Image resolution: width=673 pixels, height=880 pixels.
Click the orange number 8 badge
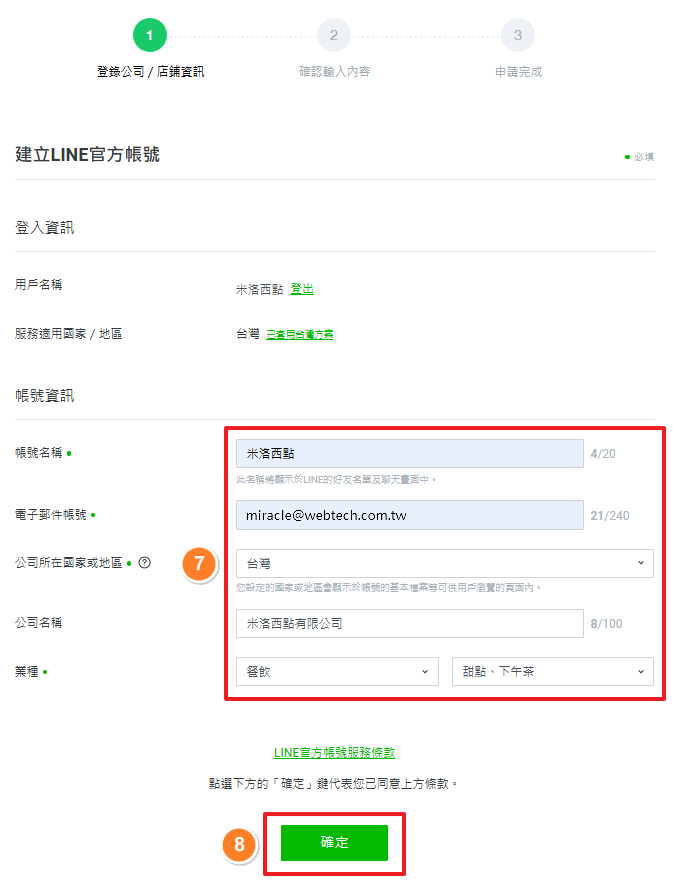(x=238, y=844)
